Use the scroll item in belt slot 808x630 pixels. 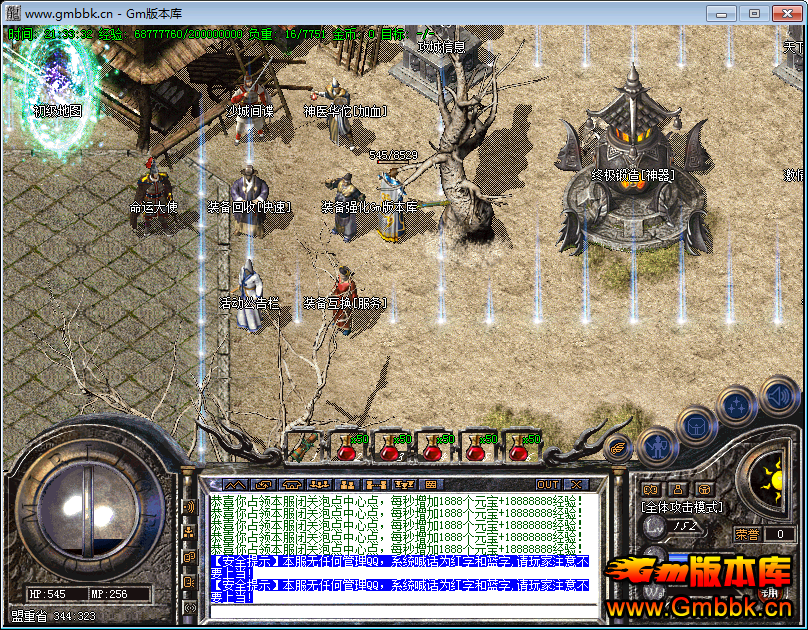(x=304, y=447)
